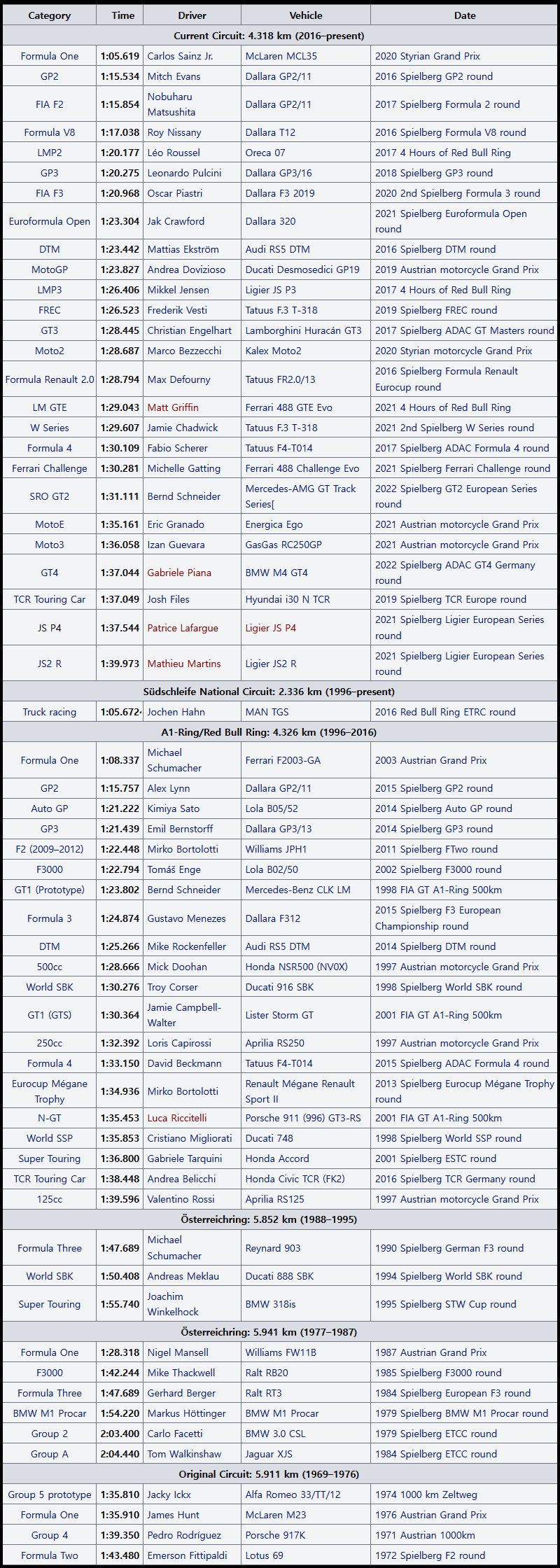
Task: Open the 2020 Styrian Grand Prix link
Action: (x=428, y=56)
